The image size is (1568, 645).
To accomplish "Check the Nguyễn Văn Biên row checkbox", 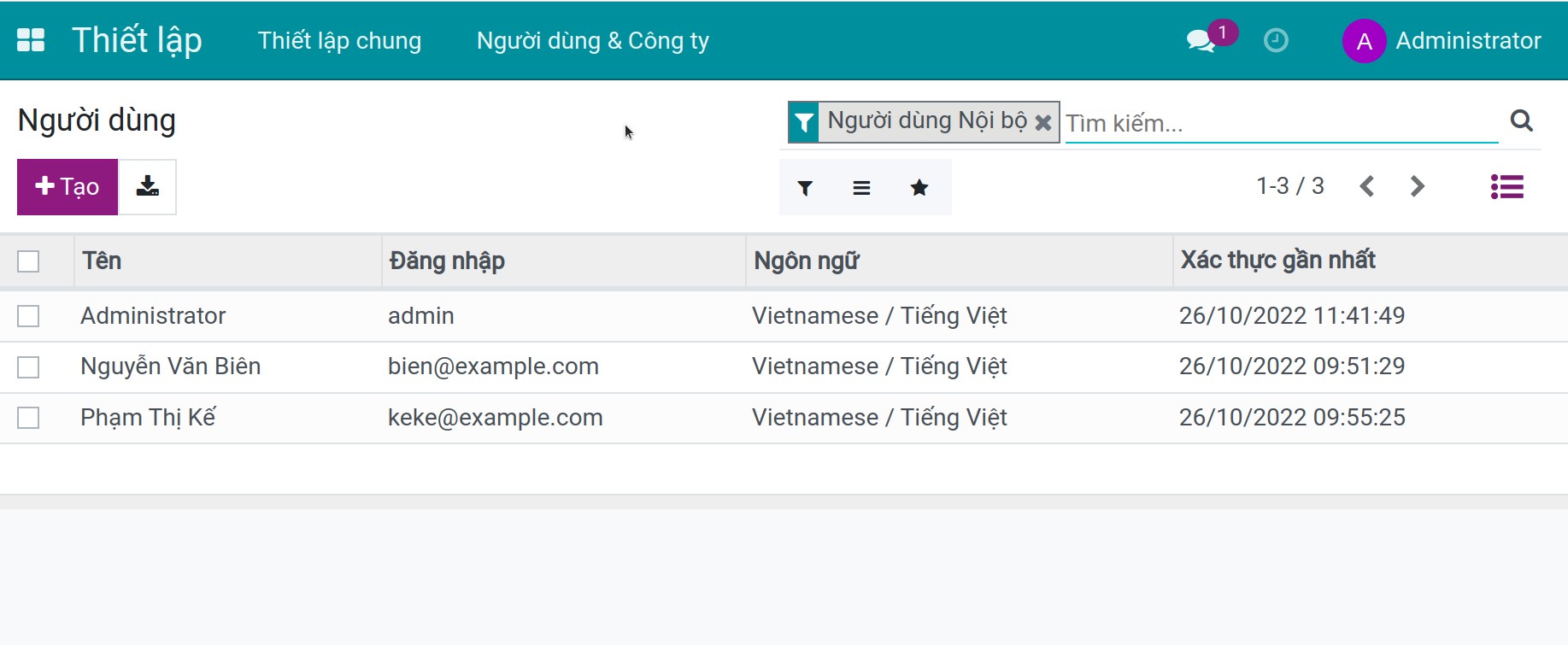I will 28,367.
